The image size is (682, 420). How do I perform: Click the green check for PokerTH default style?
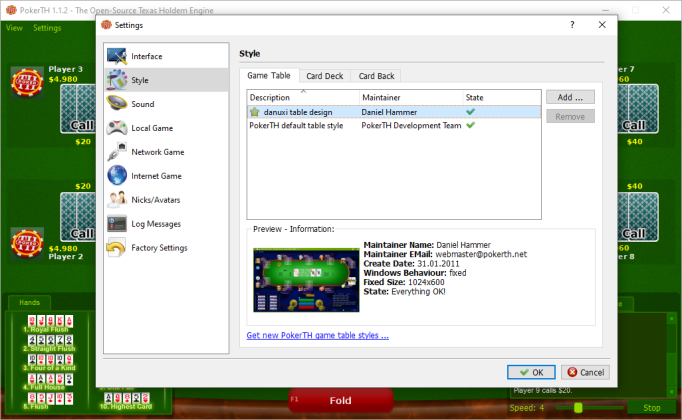click(470, 125)
